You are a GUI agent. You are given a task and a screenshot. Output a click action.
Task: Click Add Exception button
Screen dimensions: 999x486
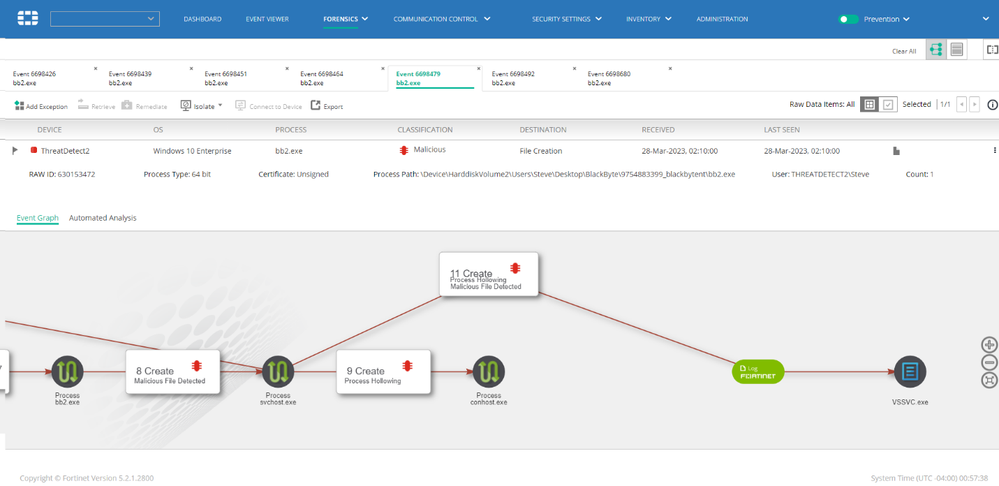[41, 106]
